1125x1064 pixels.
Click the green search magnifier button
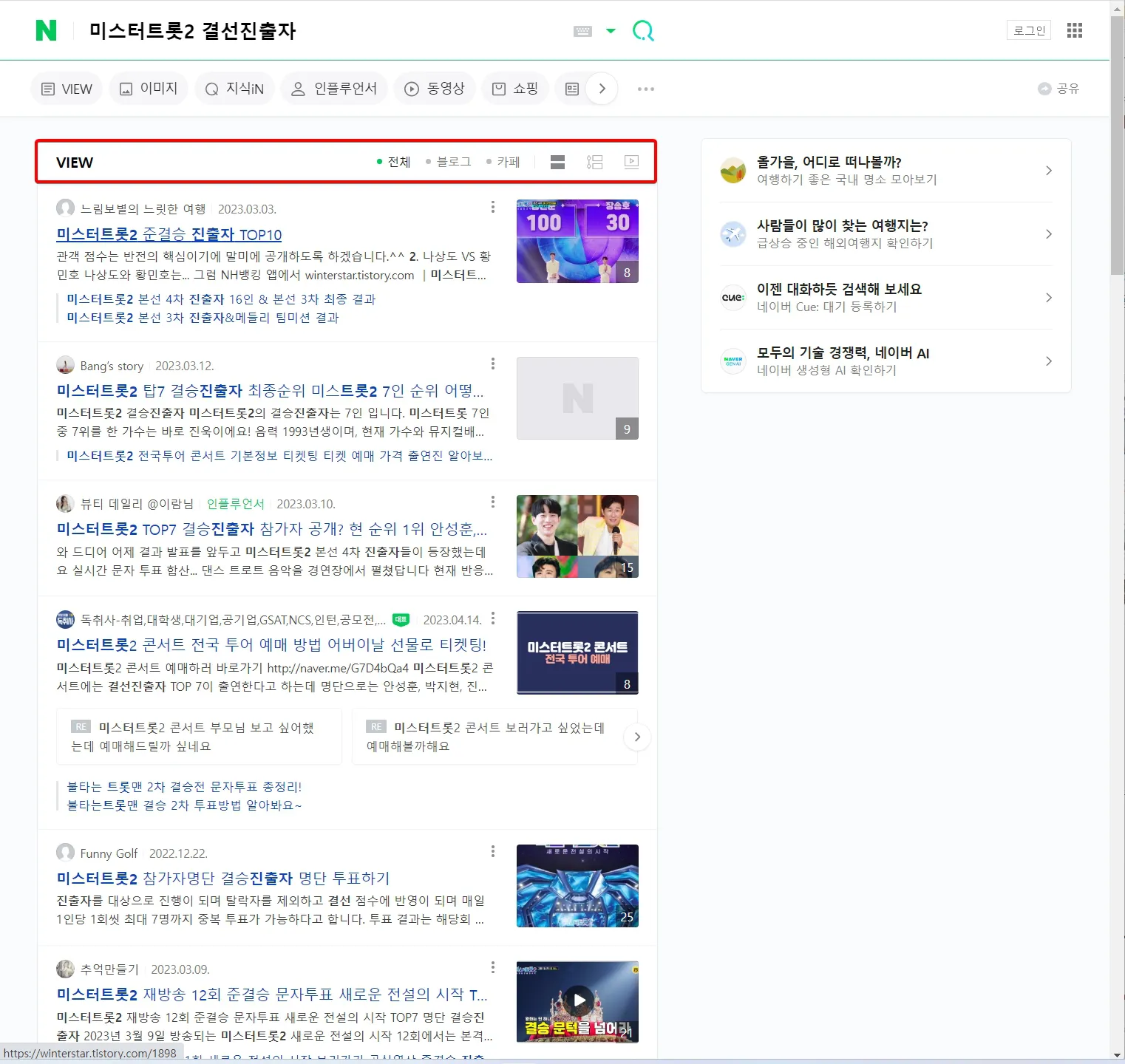pos(643,30)
